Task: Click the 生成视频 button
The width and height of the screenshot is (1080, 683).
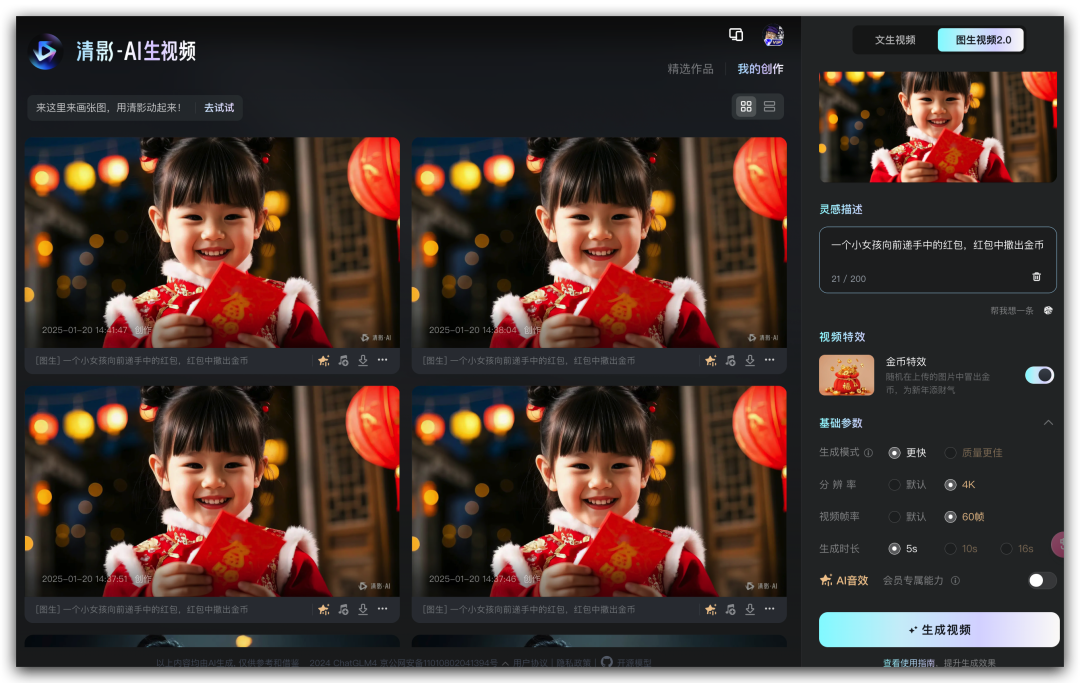Action: 938,630
